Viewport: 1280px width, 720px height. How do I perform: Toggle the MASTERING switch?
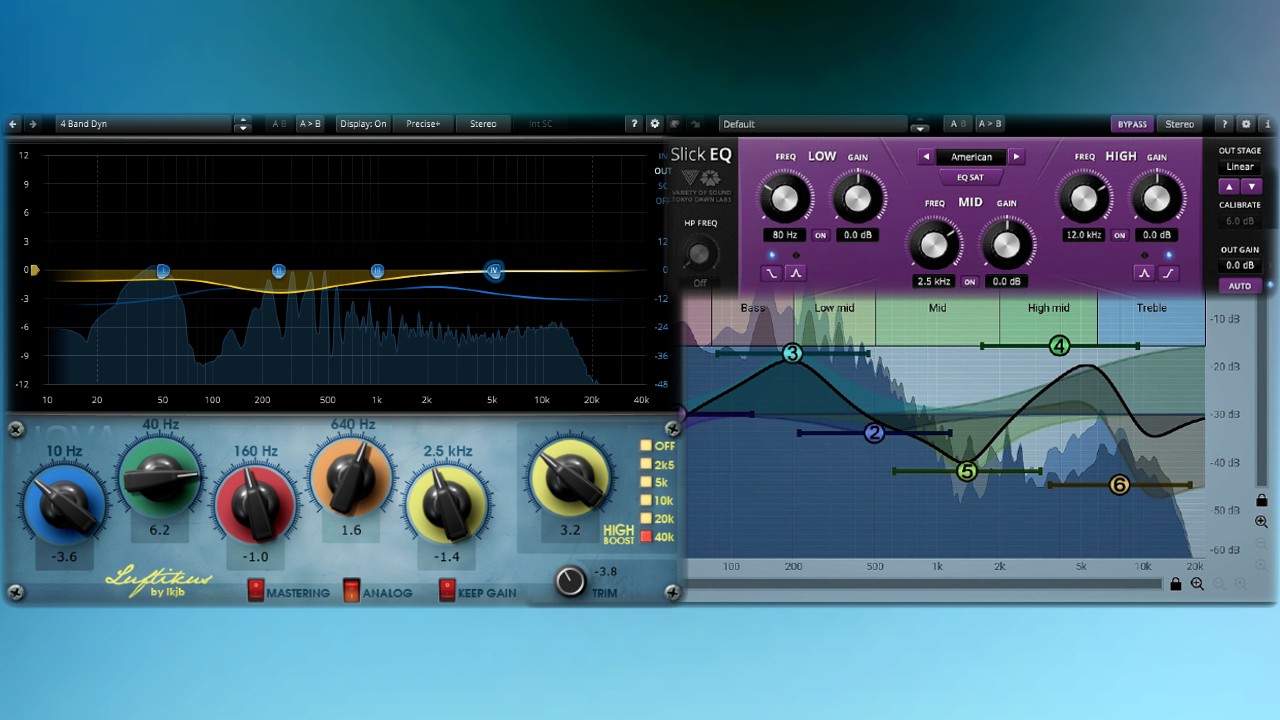tap(256, 591)
